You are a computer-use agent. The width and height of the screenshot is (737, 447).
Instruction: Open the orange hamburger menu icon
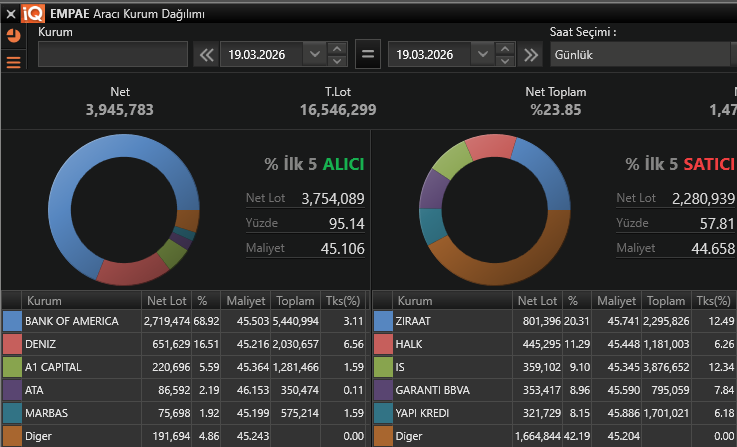13,63
